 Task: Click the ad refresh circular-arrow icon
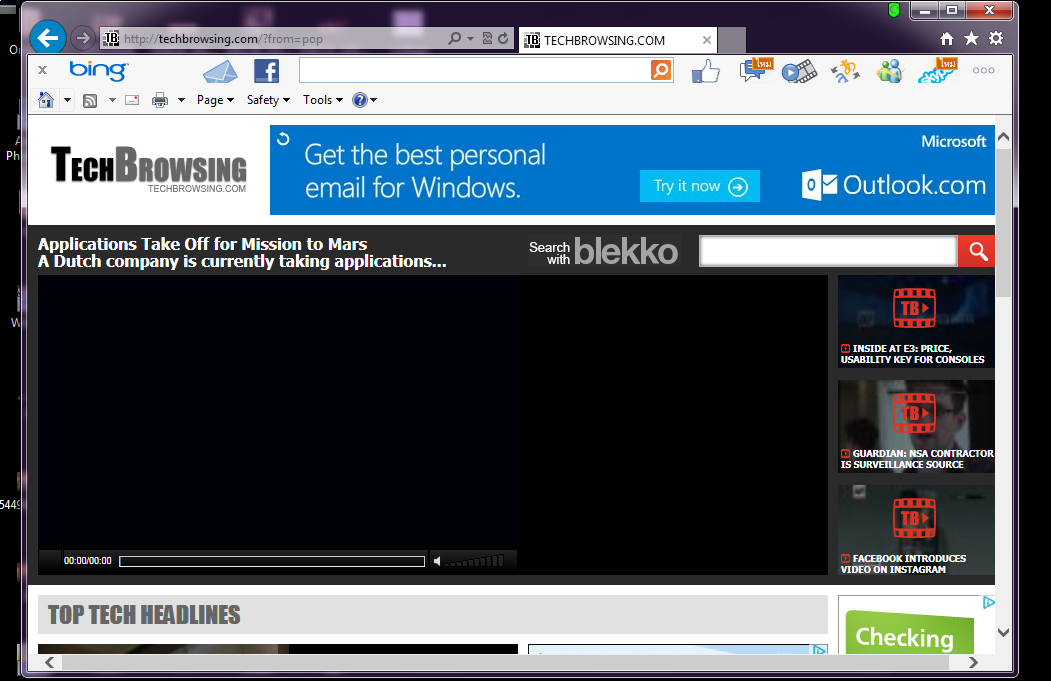tap(284, 139)
